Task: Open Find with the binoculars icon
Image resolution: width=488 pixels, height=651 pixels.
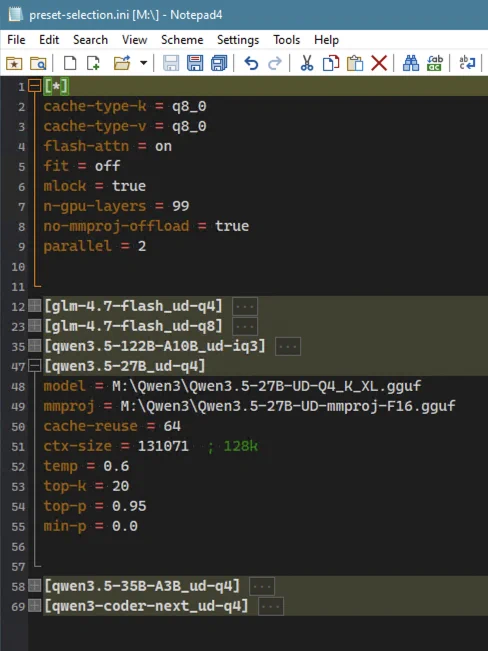Action: click(x=411, y=64)
